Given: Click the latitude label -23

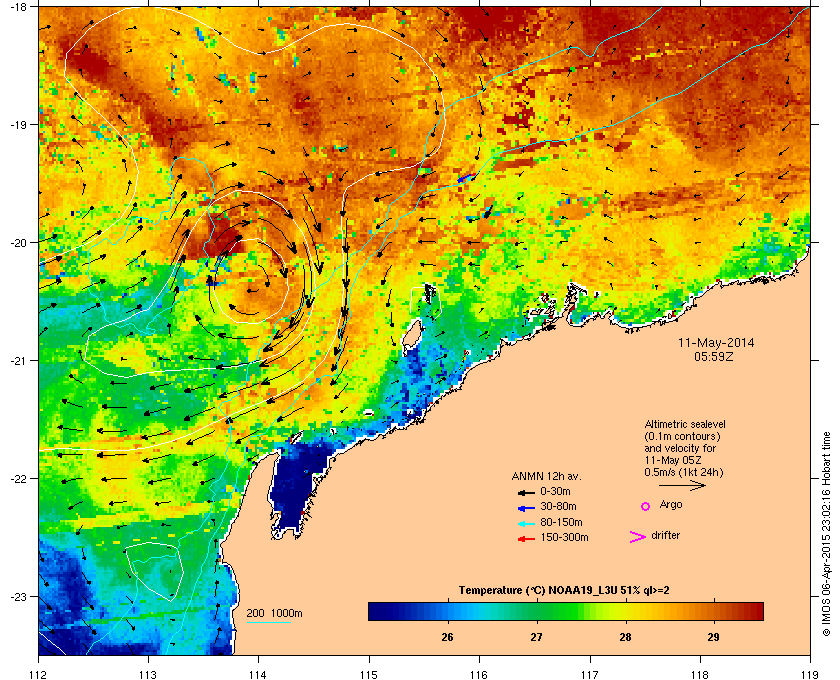Looking at the screenshot, I should (17, 596).
